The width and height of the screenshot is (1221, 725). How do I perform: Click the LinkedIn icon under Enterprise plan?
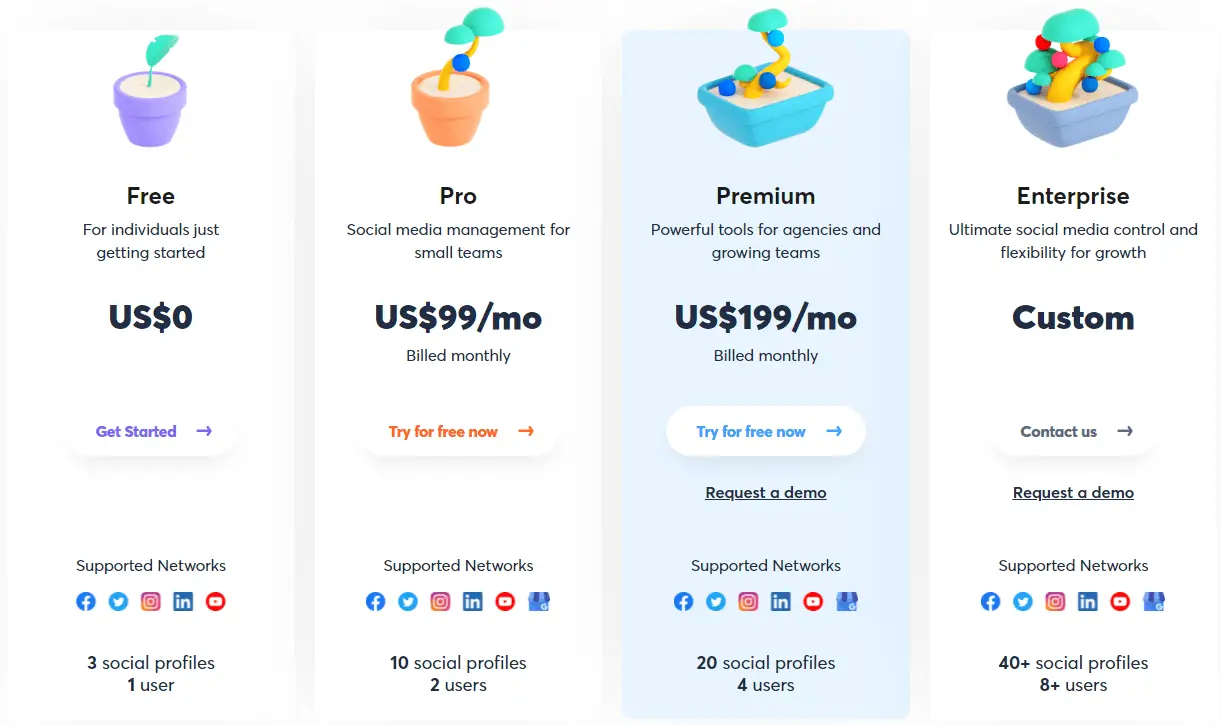pos(1088,602)
